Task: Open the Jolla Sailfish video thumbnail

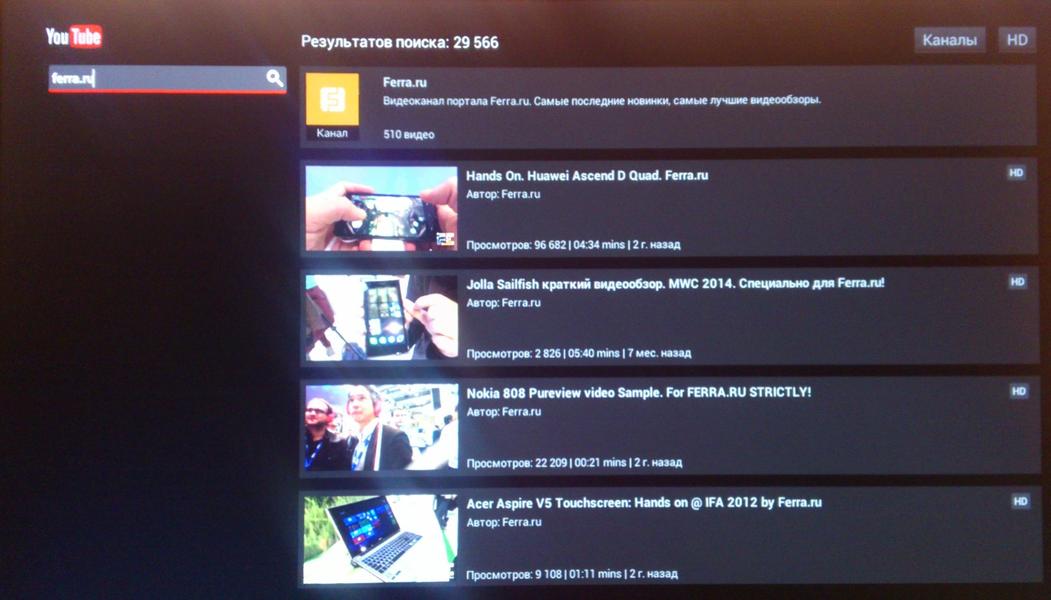Action: click(x=381, y=318)
